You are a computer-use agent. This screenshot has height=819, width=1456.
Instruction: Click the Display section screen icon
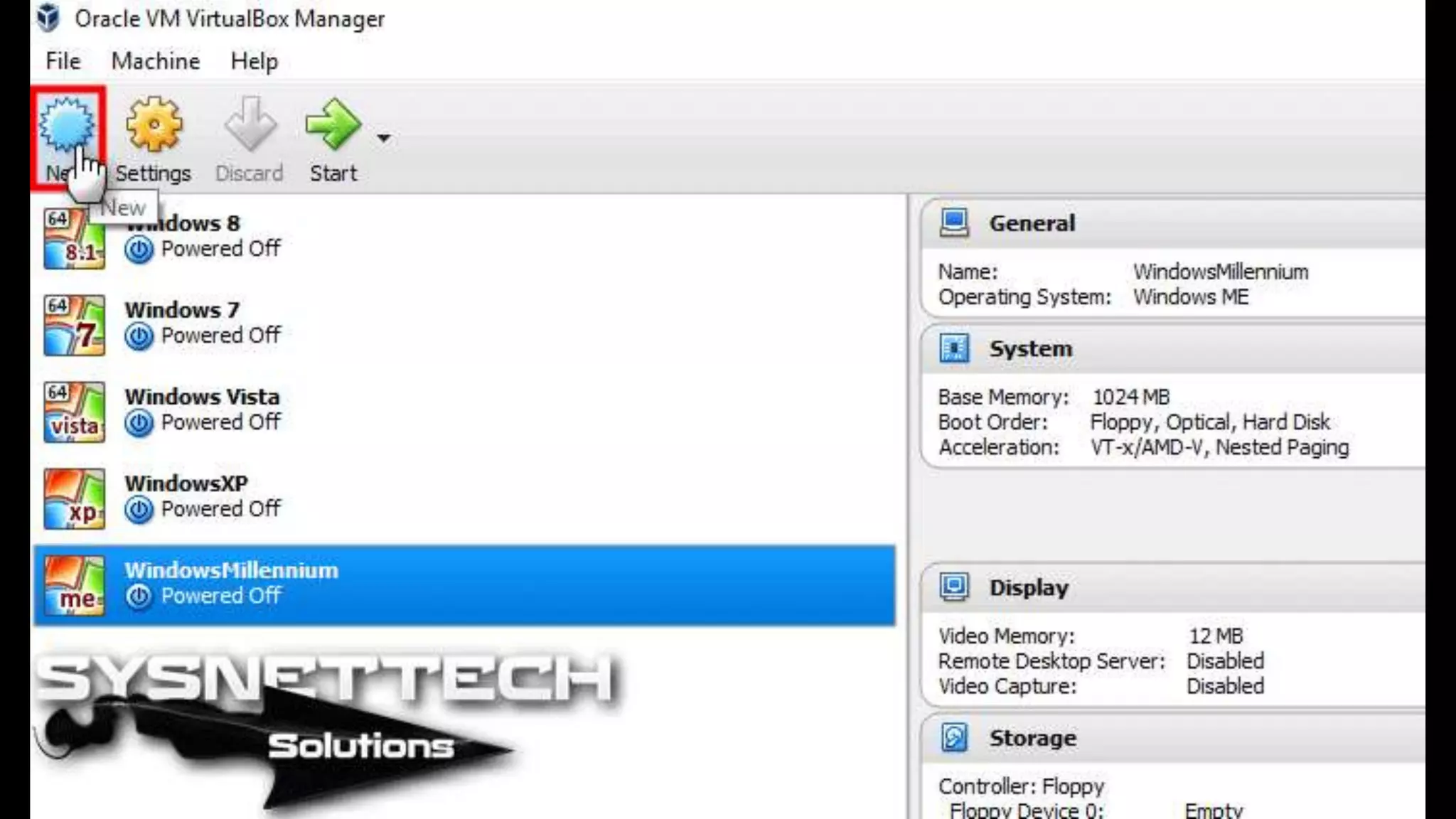click(953, 587)
